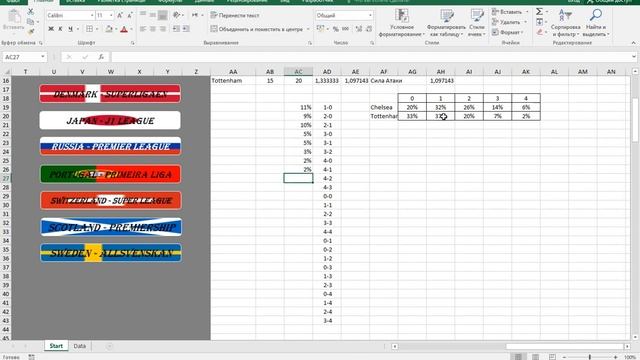Image resolution: width=640 pixels, height=360 pixels.
Task: Open the font size 11 dropdown
Action: 111,16
